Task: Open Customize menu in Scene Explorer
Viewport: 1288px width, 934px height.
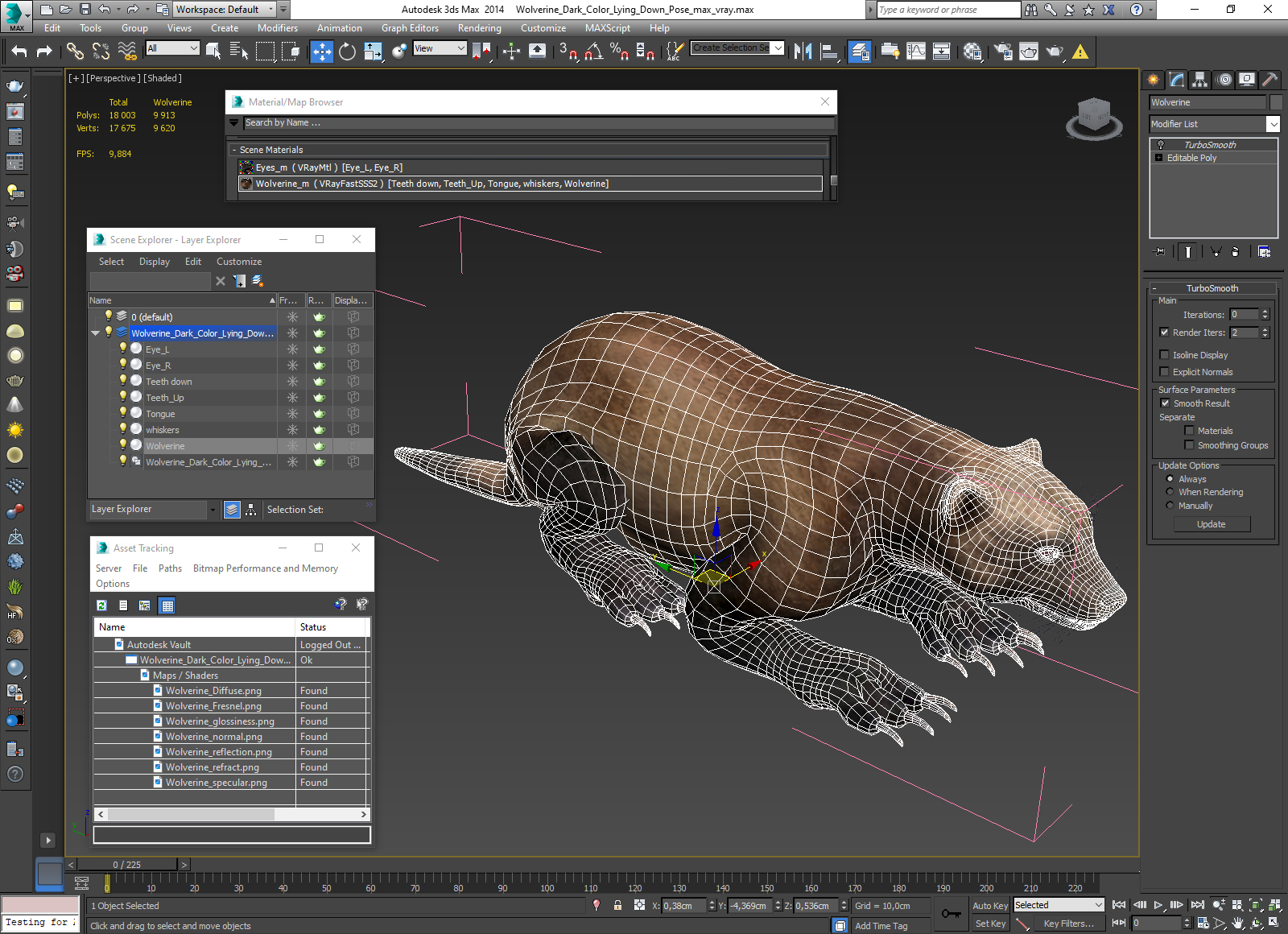Action: (239, 262)
